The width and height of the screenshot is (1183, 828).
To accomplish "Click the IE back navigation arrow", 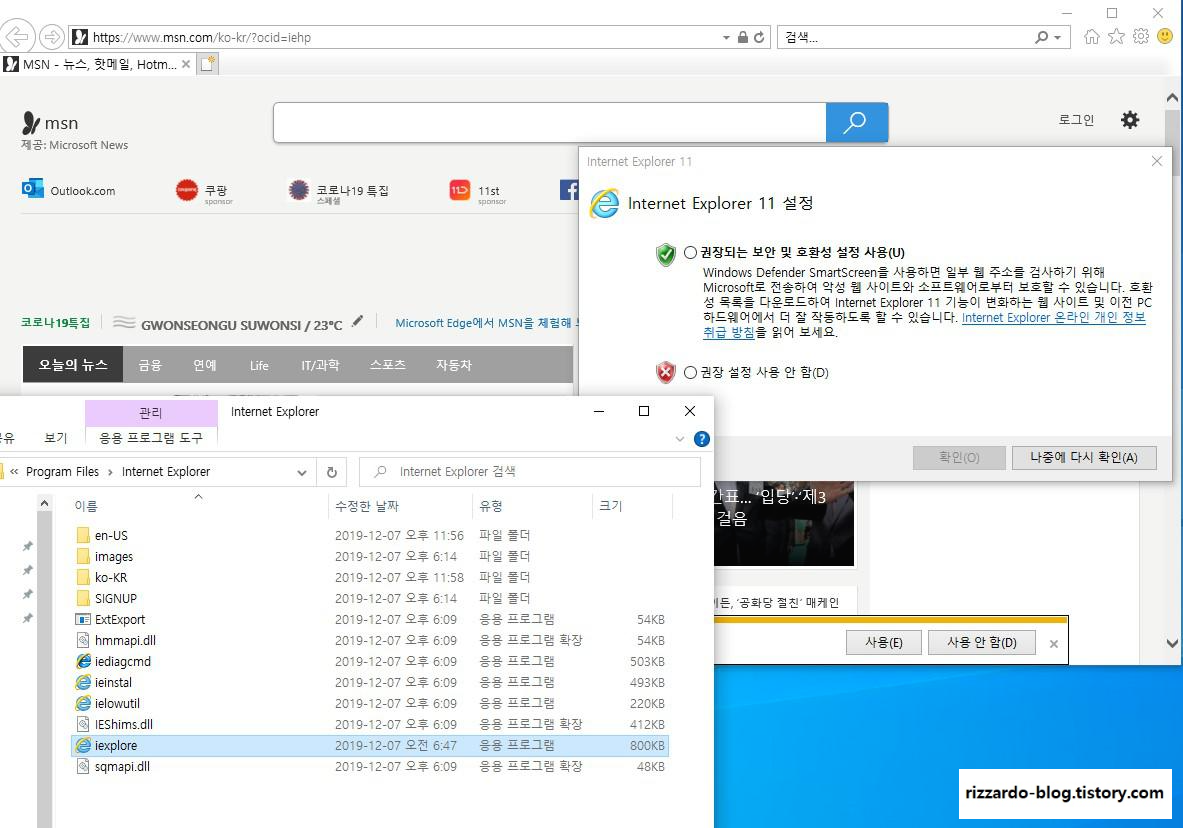I will tap(17, 35).
